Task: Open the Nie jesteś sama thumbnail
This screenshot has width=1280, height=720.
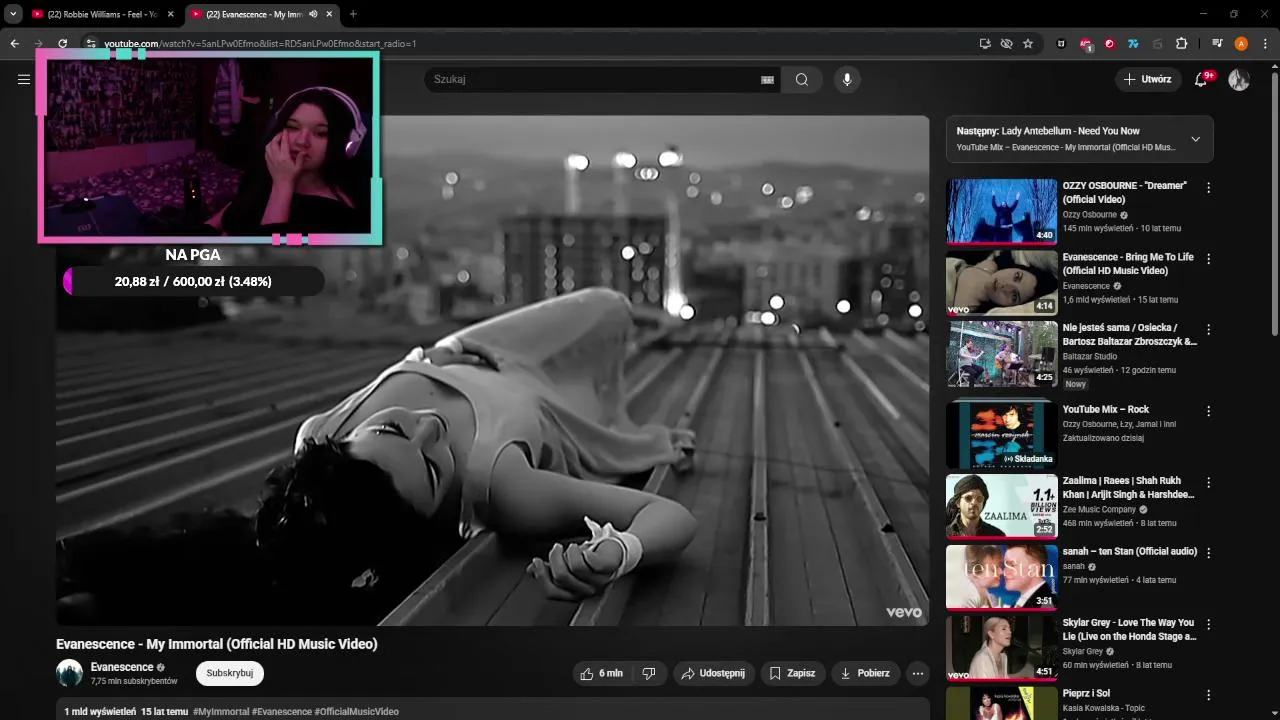Action: click(x=1001, y=353)
